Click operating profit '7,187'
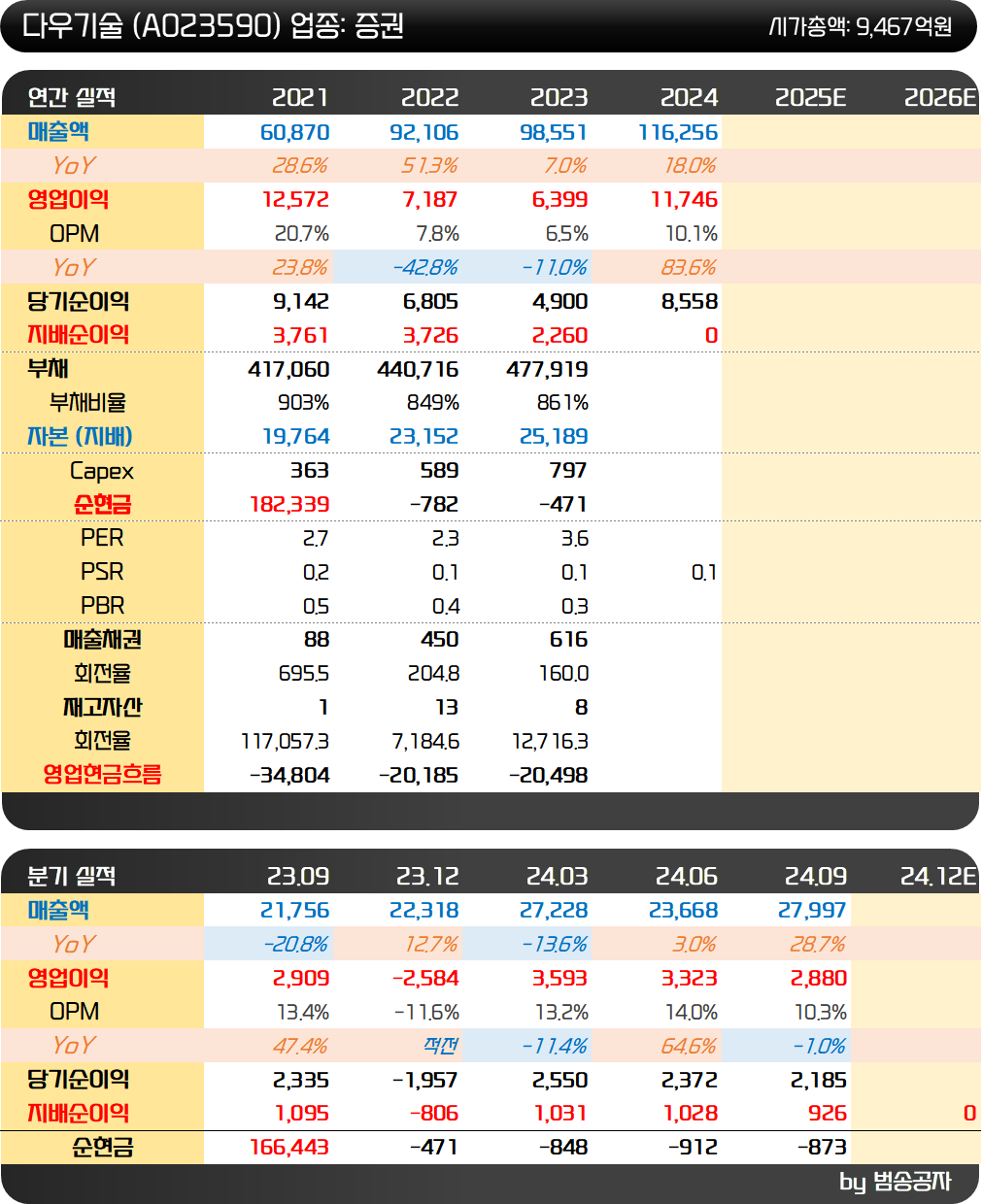The width and height of the screenshot is (982, 1204). (x=430, y=200)
